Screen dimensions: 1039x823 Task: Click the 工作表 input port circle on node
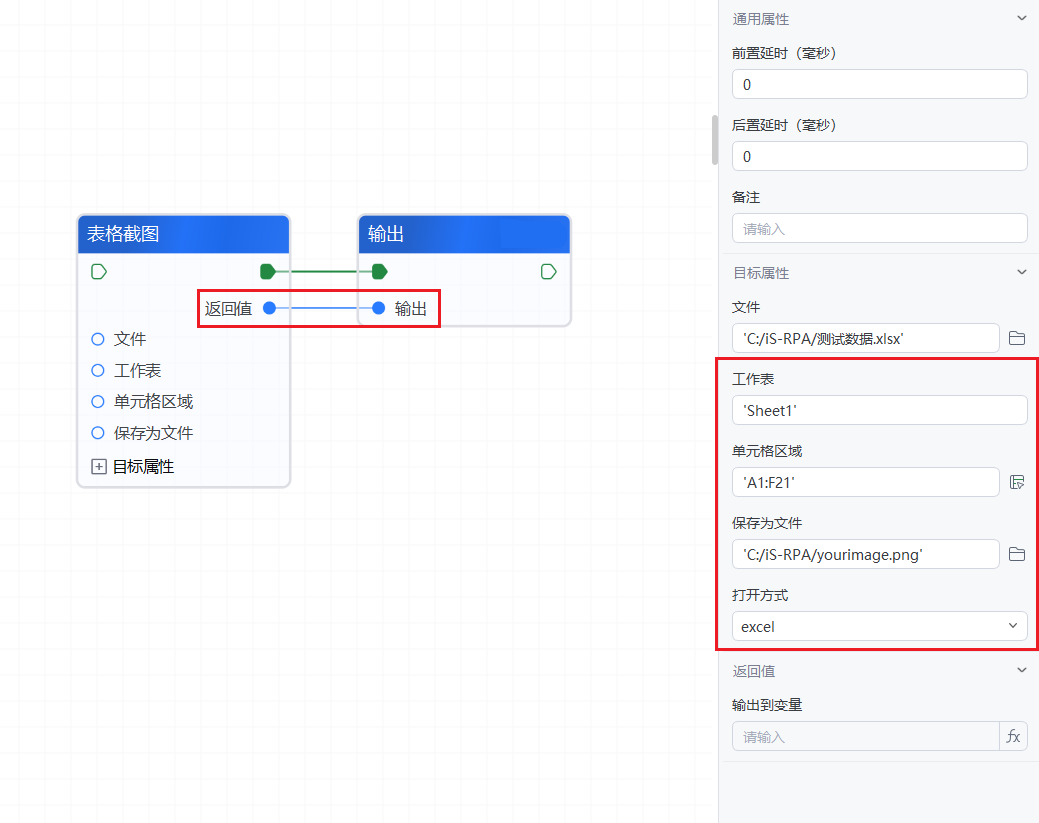tap(98, 370)
